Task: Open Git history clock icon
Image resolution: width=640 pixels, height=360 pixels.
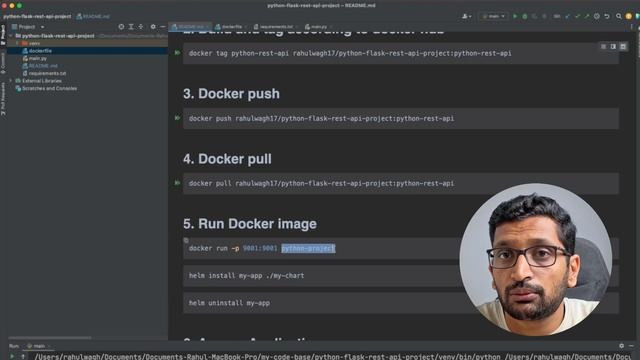Action: coord(597,16)
